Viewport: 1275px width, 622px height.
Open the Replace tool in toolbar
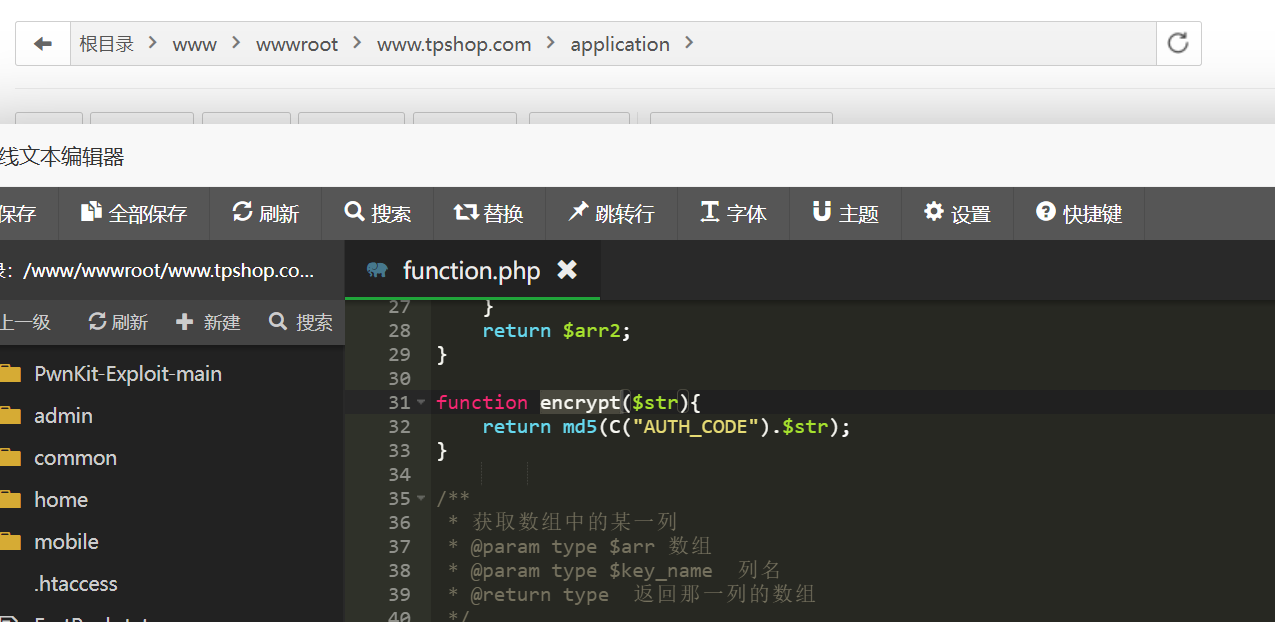click(x=489, y=213)
